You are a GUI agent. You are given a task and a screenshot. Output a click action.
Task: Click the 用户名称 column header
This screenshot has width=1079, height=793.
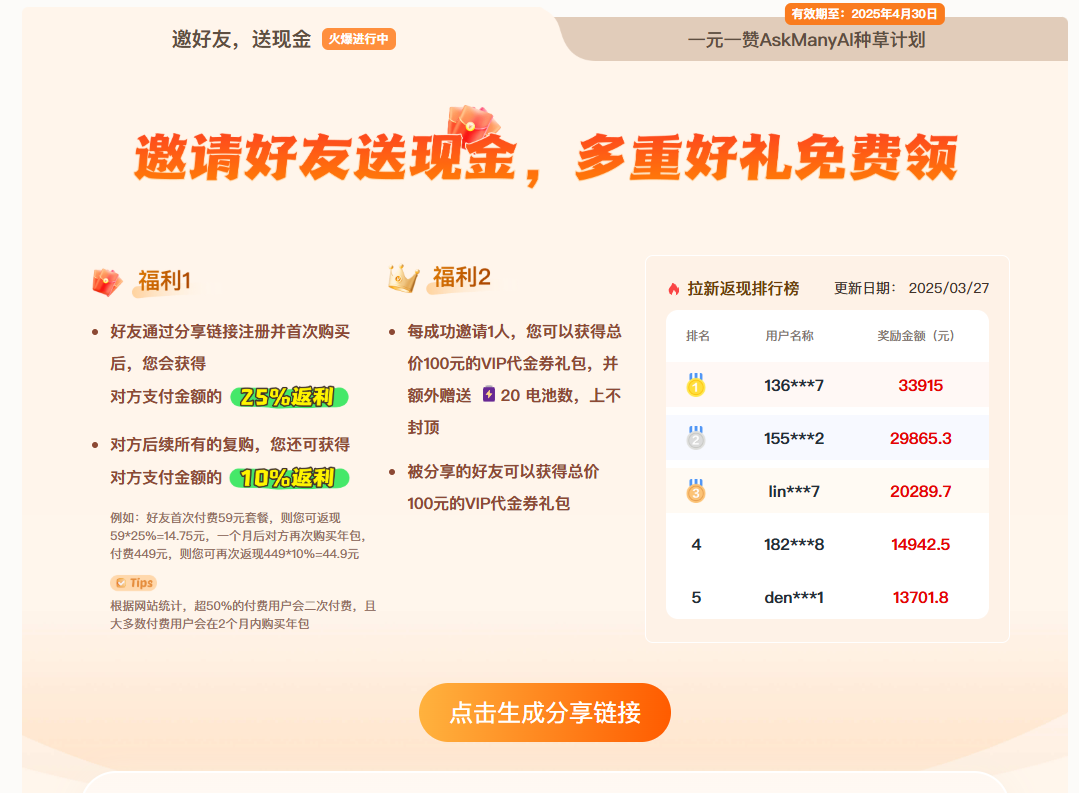point(789,336)
